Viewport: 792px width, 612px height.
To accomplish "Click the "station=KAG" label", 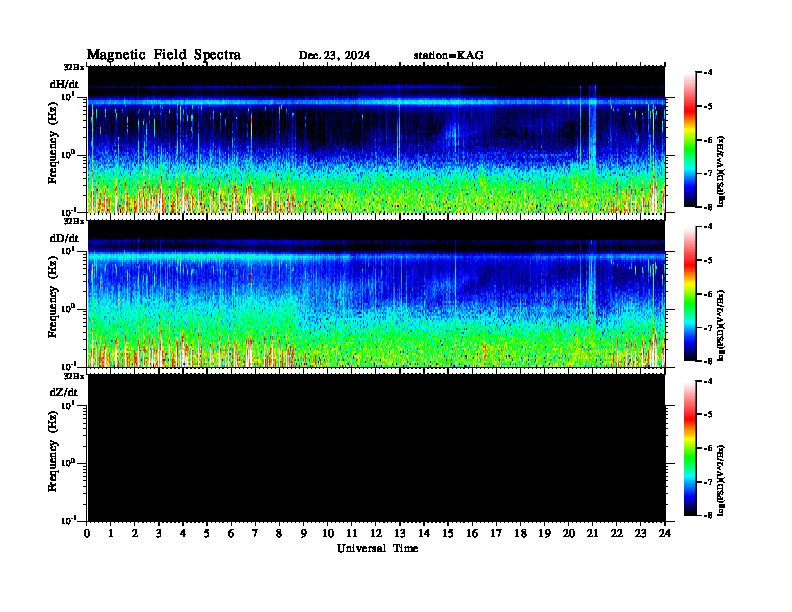I will tap(449, 56).
